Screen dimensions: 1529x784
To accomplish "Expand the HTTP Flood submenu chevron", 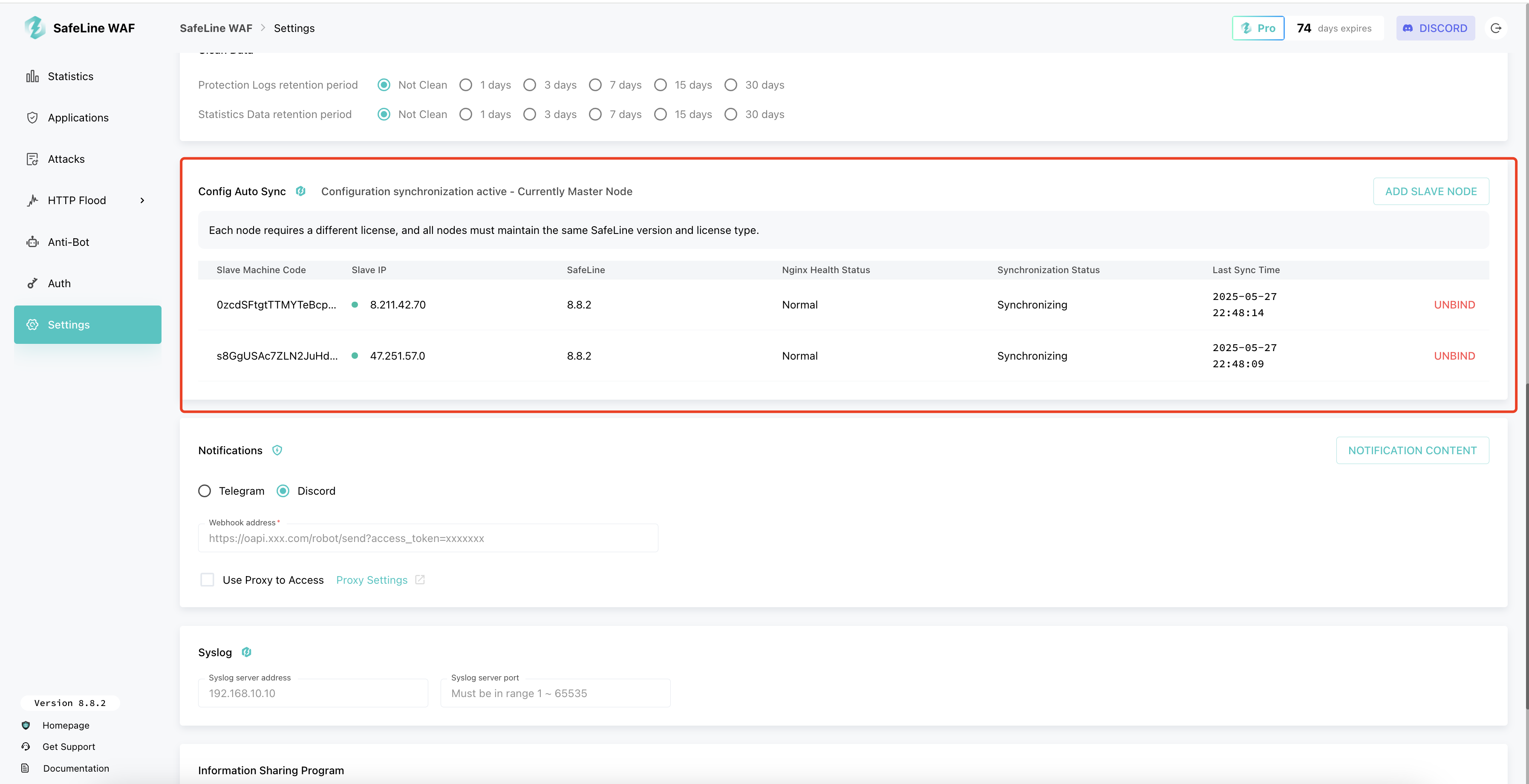I will pyautogui.click(x=142, y=201).
